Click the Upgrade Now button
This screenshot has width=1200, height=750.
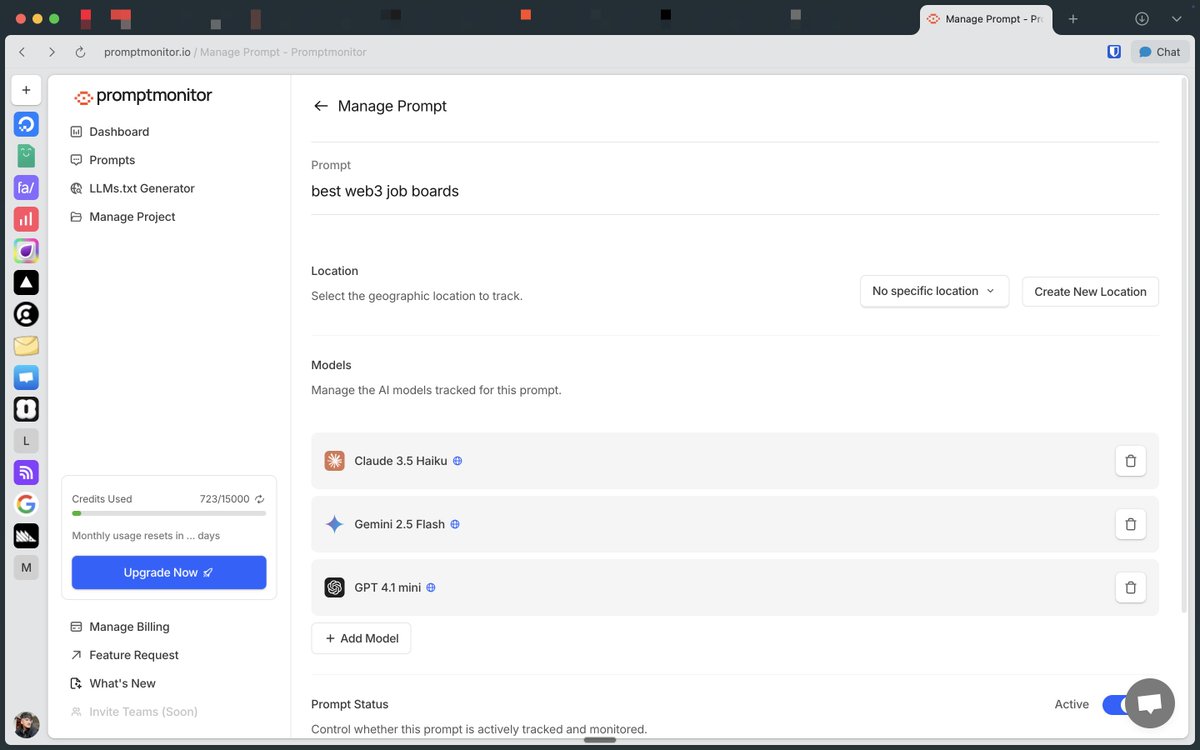click(169, 573)
